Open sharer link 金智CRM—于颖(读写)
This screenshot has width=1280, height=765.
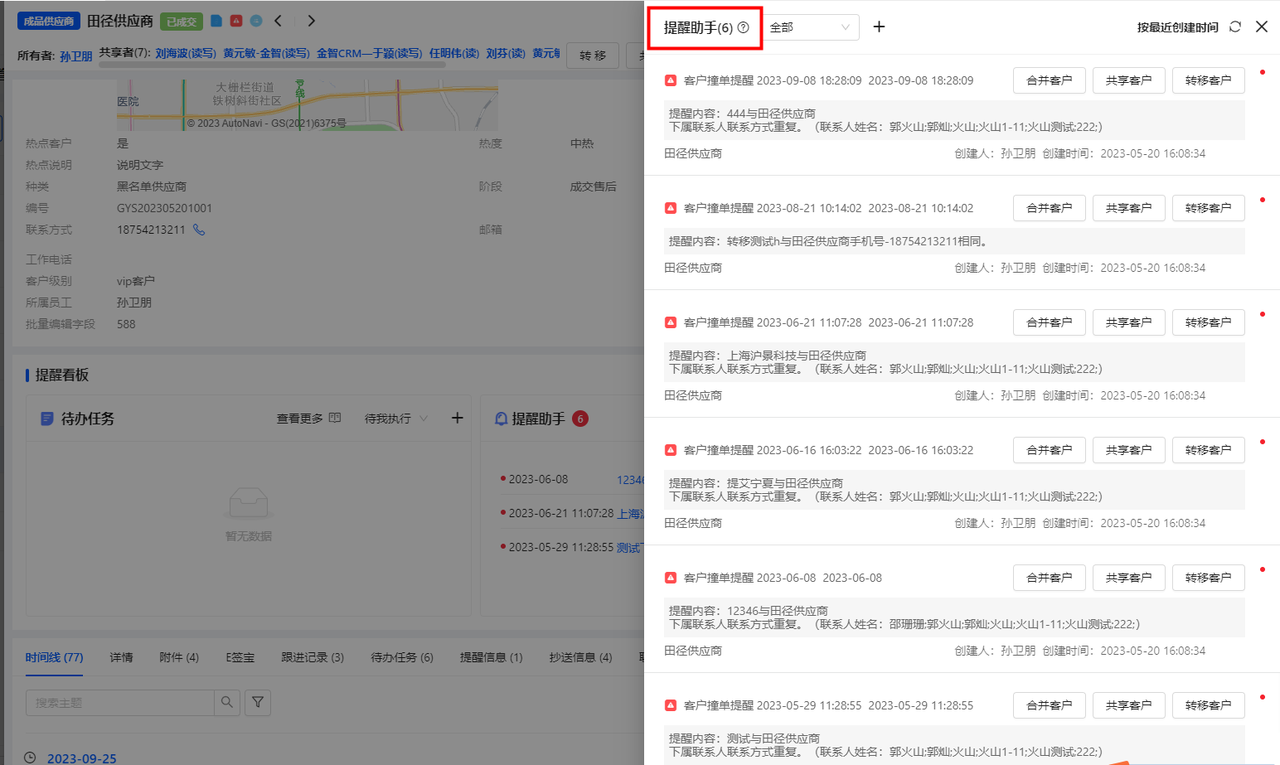(369, 53)
